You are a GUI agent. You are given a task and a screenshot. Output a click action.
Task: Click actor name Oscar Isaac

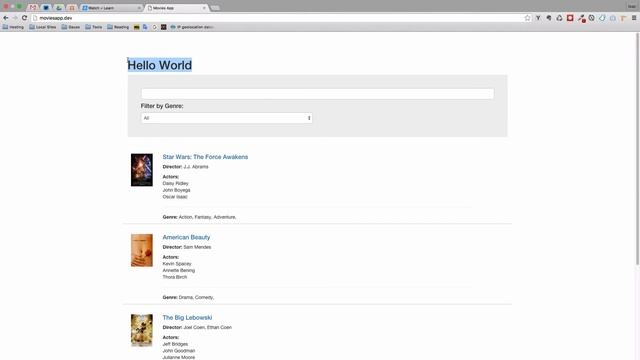point(175,196)
